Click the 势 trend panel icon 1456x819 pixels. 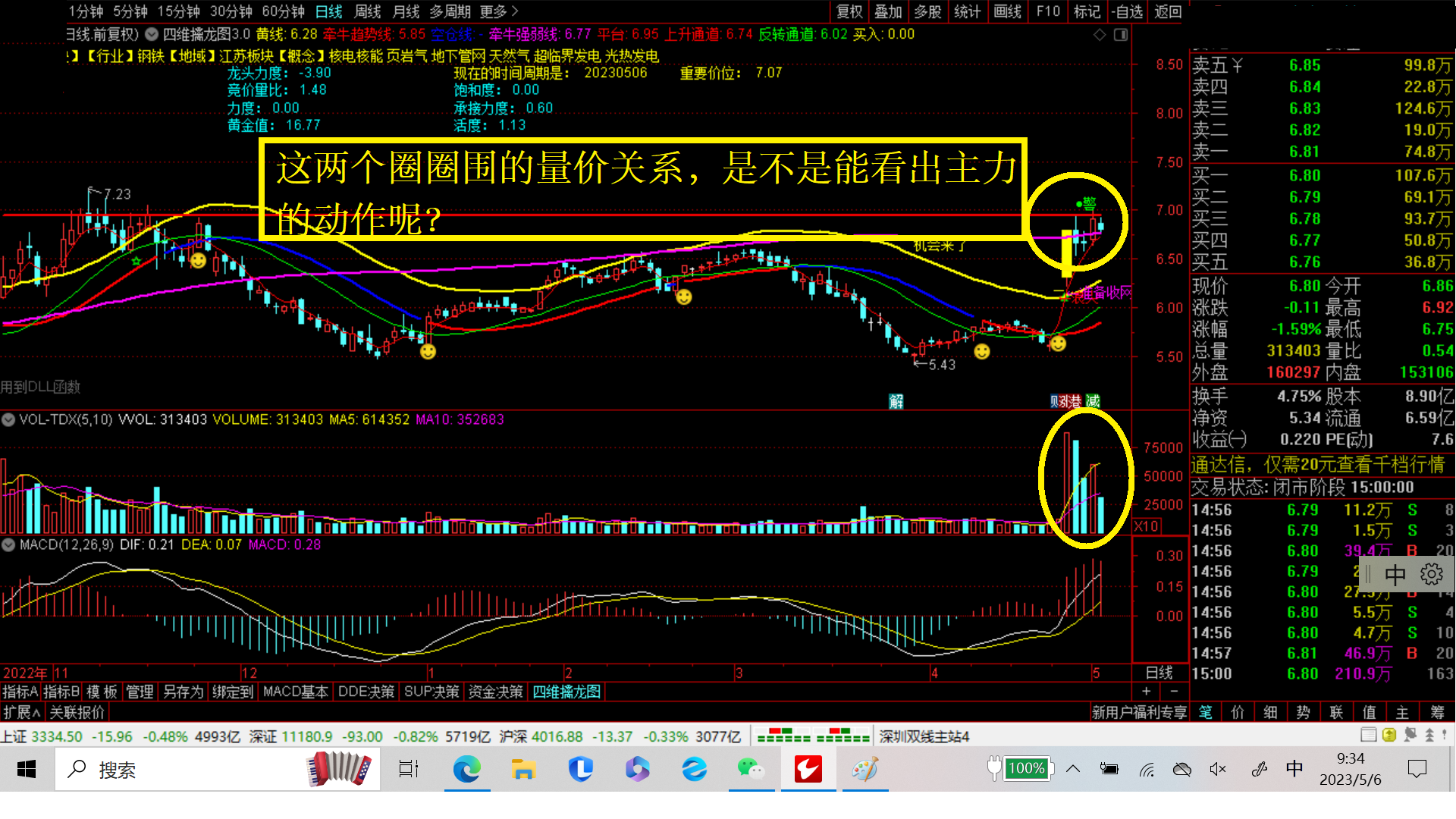[x=1304, y=712]
